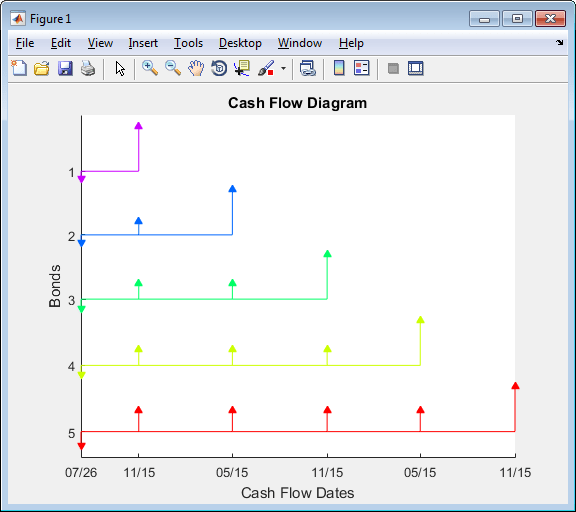Open the Tools menu
The image size is (576, 512).
(188, 43)
